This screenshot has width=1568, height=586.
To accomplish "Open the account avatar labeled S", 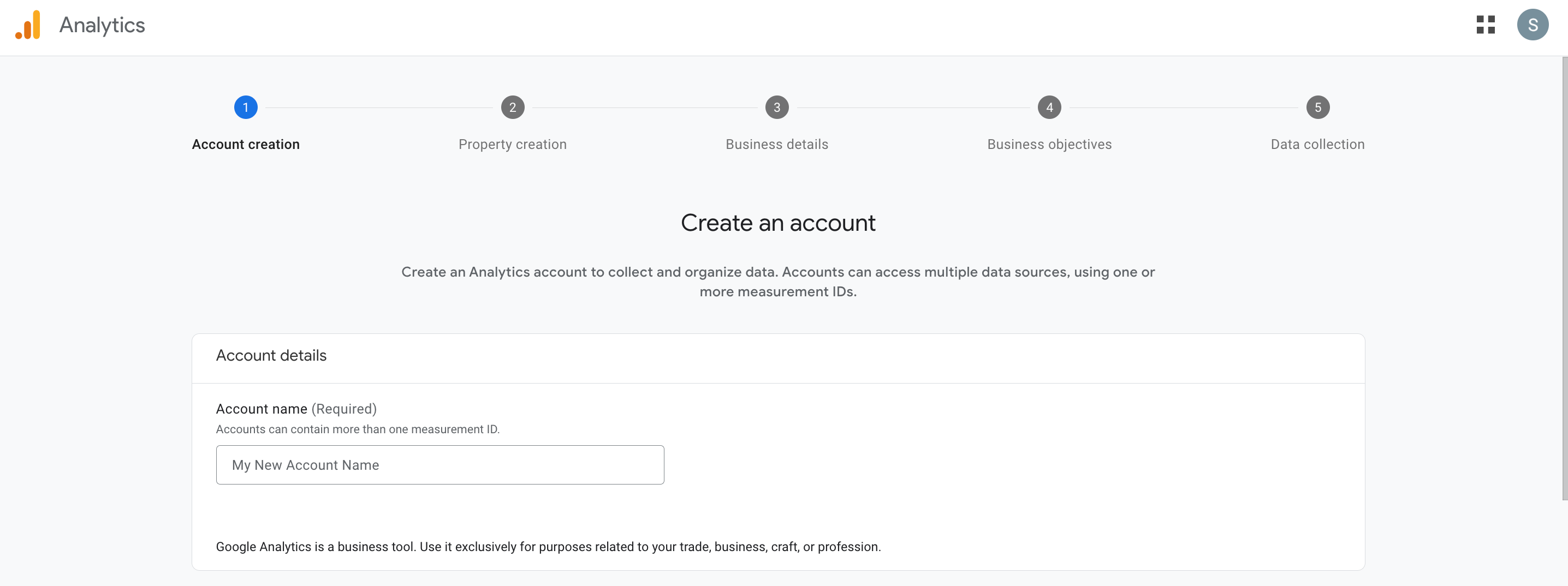I will click(1532, 25).
